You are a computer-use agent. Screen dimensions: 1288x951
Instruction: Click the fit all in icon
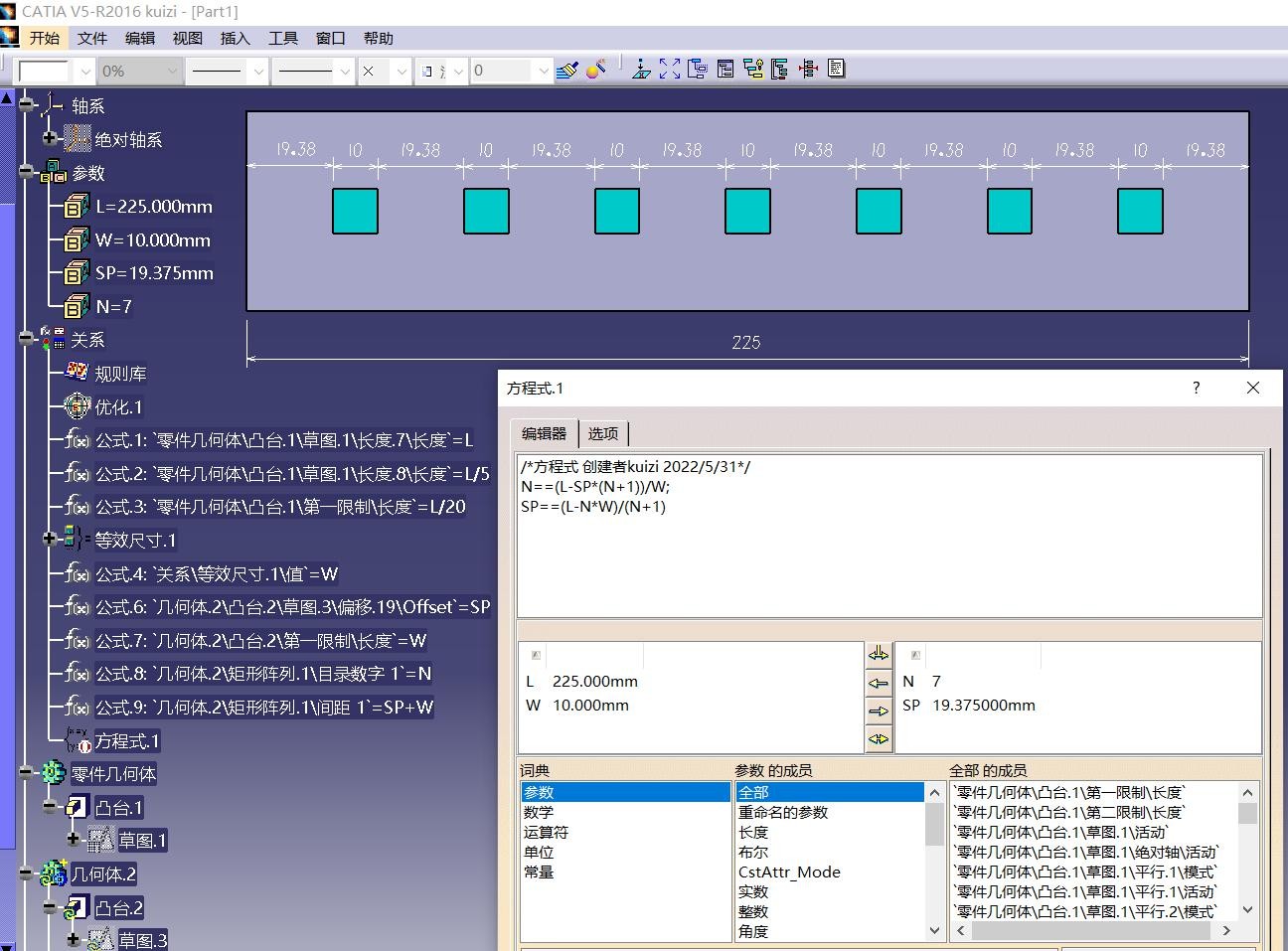pyautogui.click(x=670, y=70)
